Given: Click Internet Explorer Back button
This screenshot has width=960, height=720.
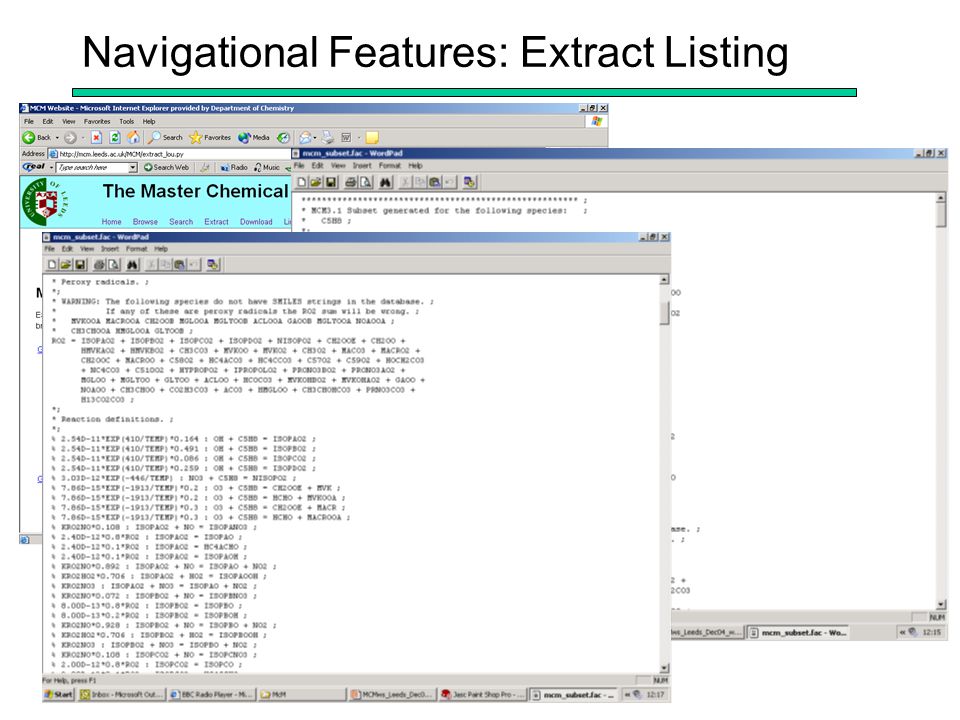Looking at the screenshot, I should (x=37, y=138).
